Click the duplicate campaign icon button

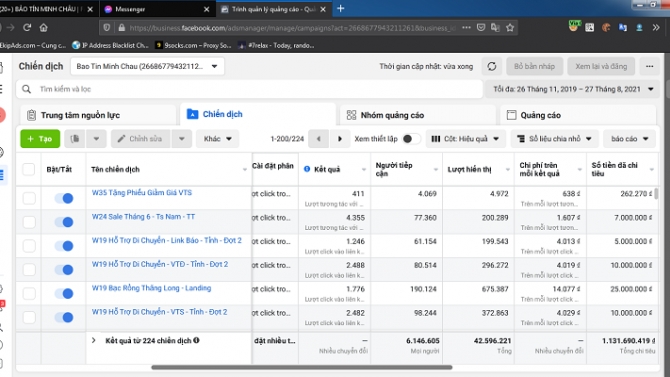click(x=75, y=138)
